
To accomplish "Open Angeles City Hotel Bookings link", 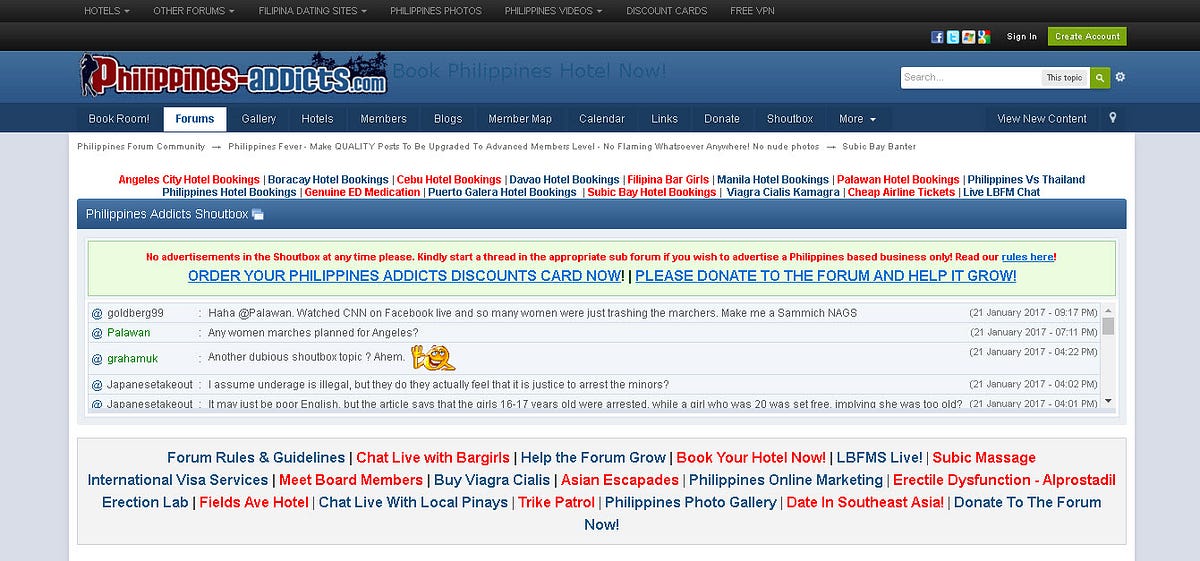I will click(x=189, y=180).
